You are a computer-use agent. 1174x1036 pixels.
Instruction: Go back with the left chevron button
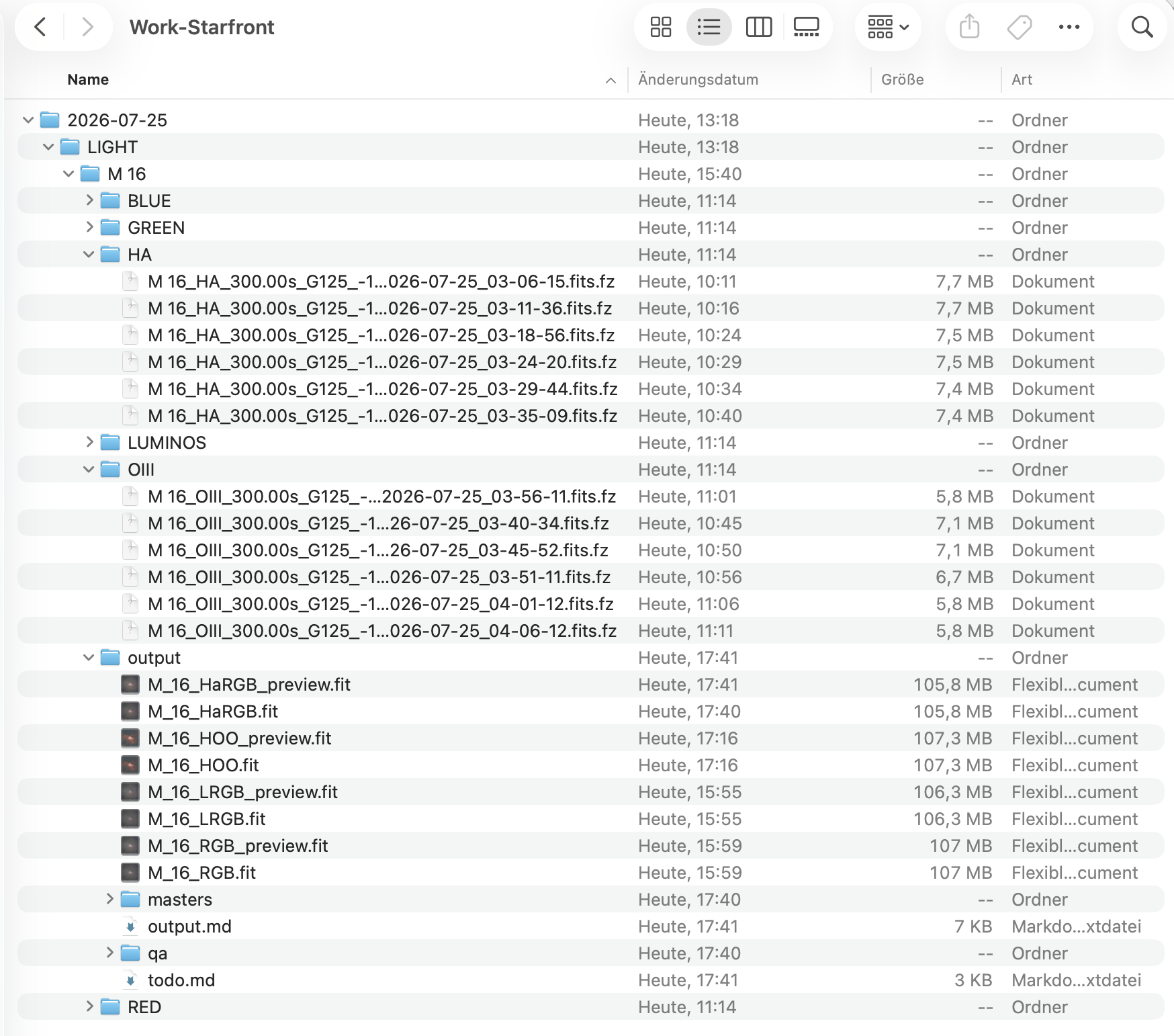40,28
